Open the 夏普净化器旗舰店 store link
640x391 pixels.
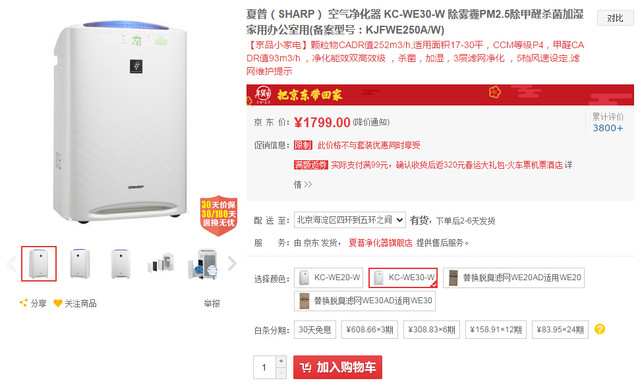pyautogui.click(x=380, y=243)
